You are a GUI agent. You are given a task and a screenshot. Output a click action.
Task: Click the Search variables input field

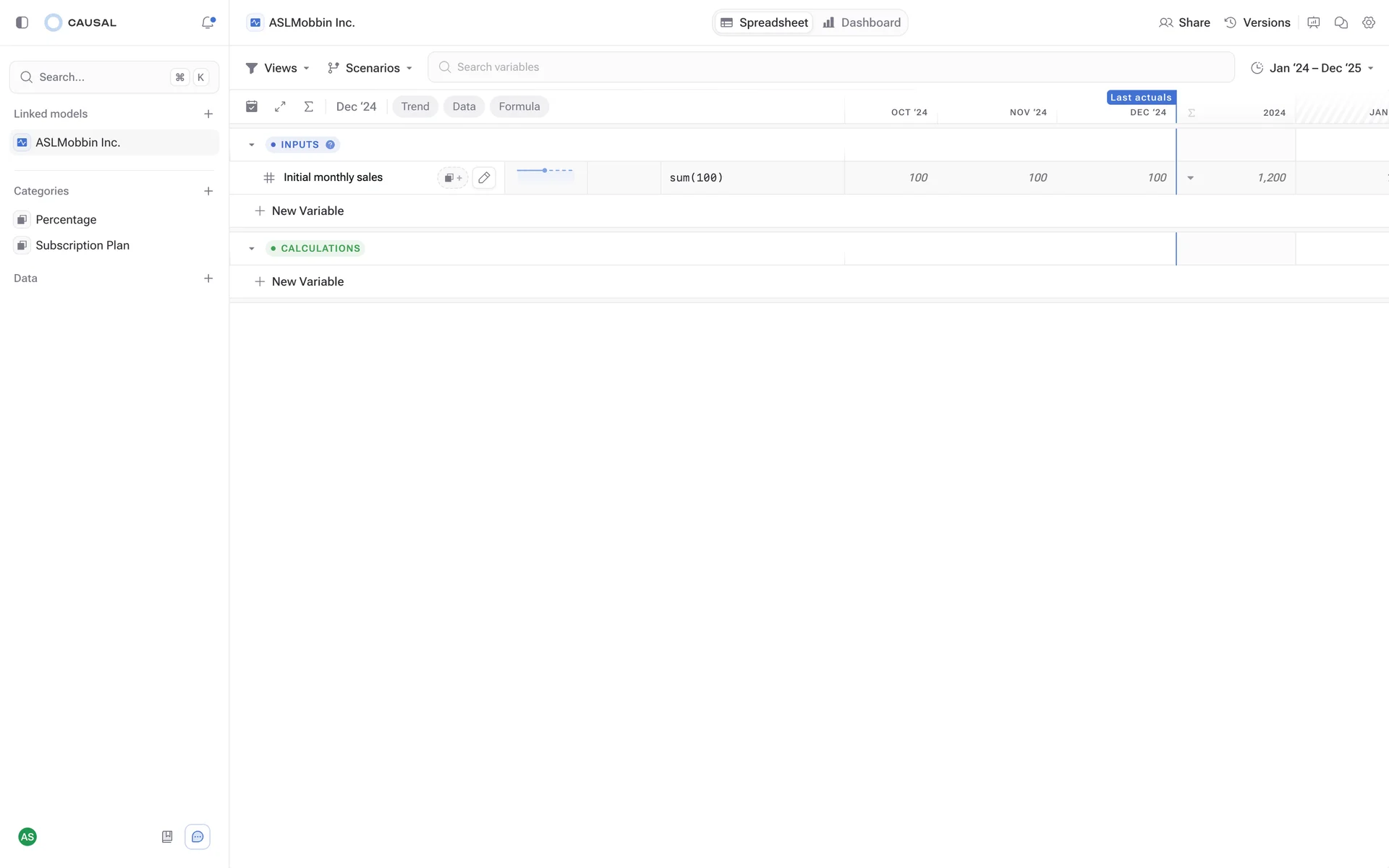pos(831,67)
